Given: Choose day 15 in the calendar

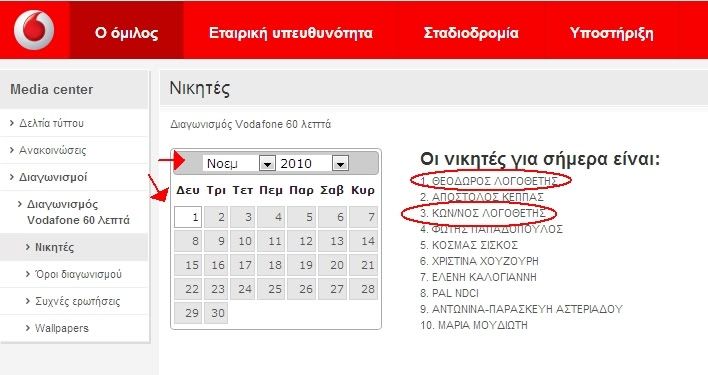Looking at the screenshot, I should 188,265.
